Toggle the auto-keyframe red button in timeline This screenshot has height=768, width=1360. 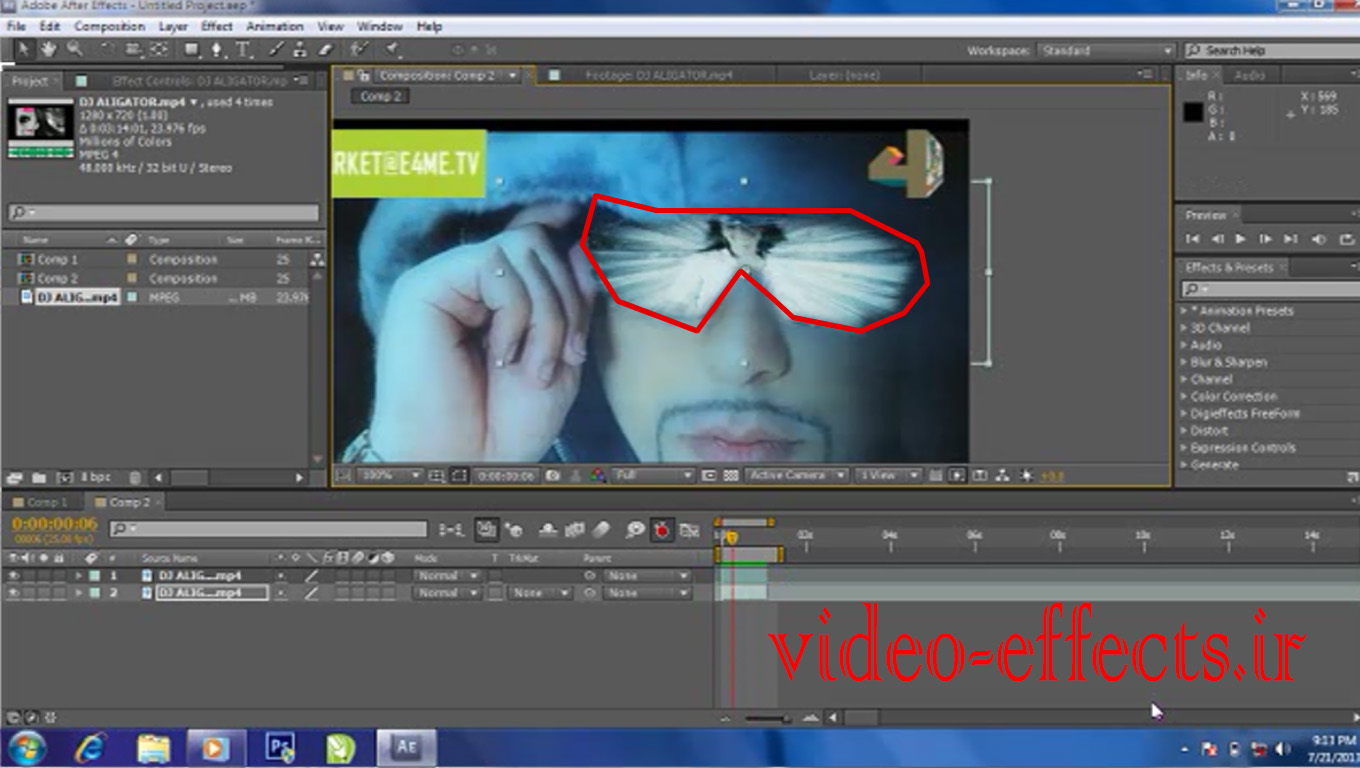coord(662,530)
